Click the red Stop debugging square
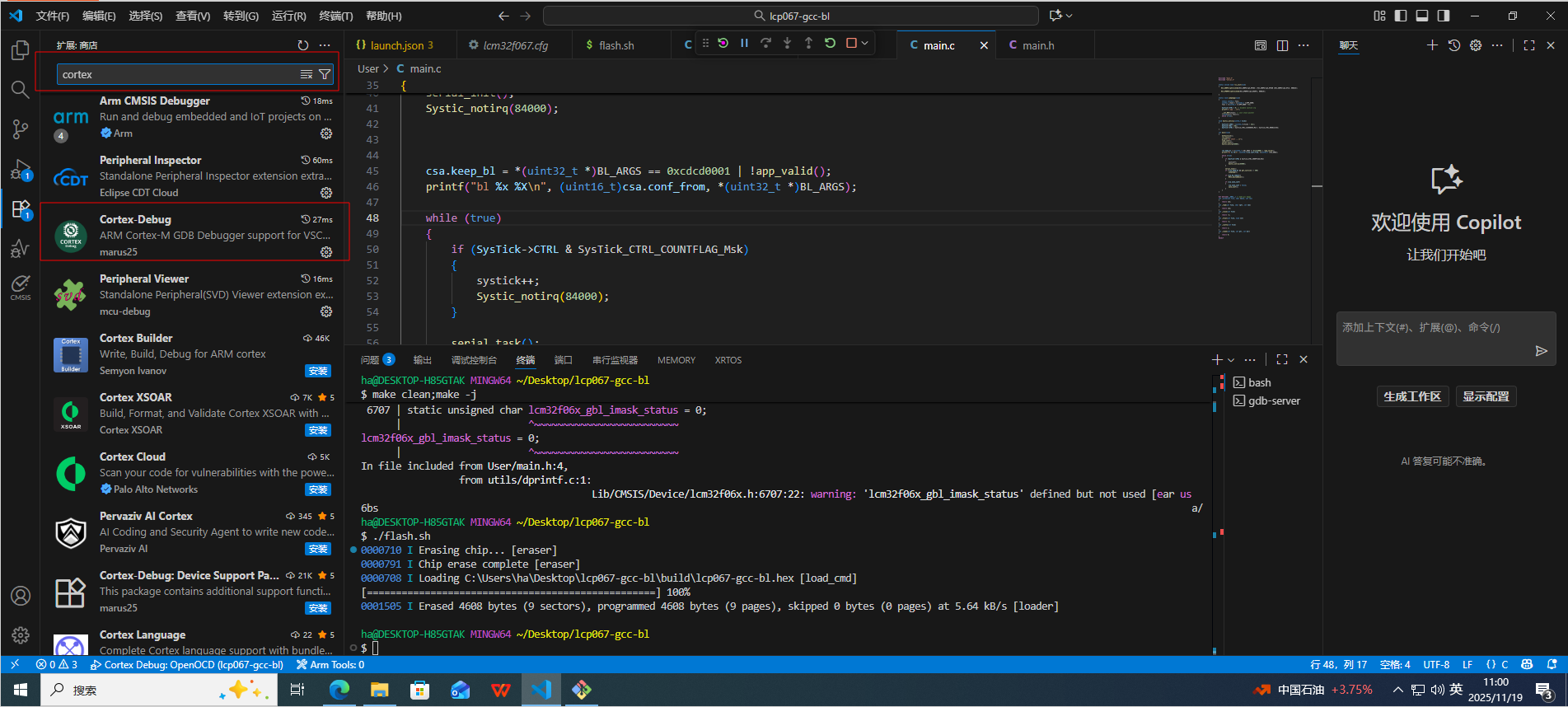This screenshot has width=1568, height=707. point(851,44)
